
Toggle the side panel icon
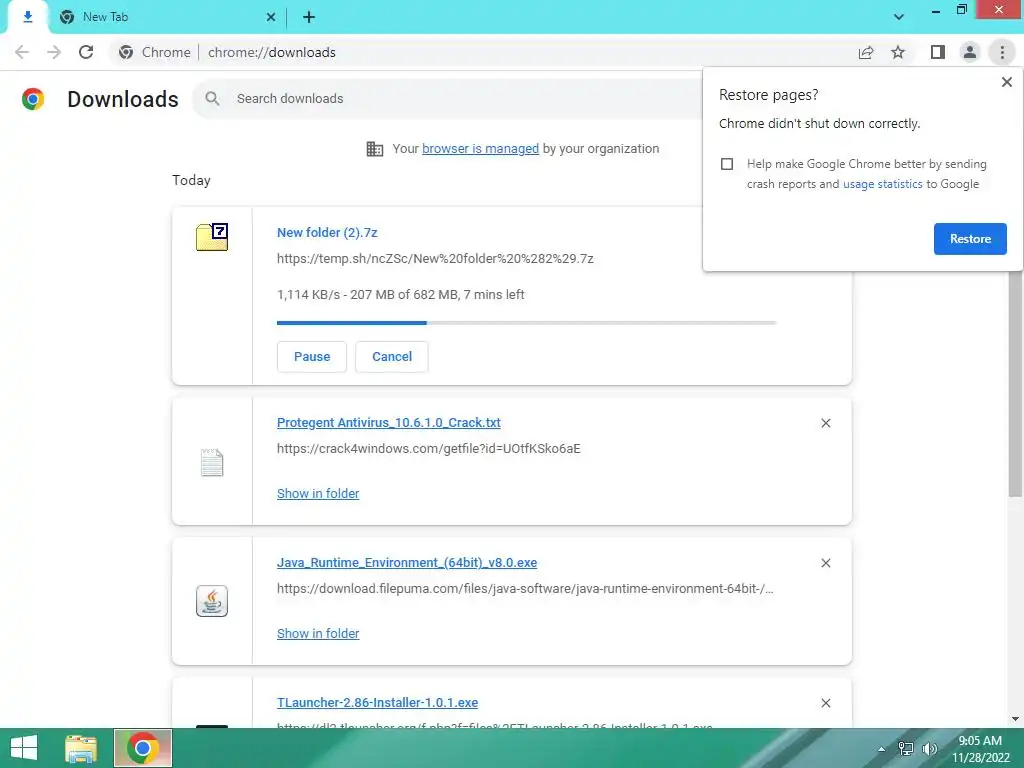pos(938,52)
